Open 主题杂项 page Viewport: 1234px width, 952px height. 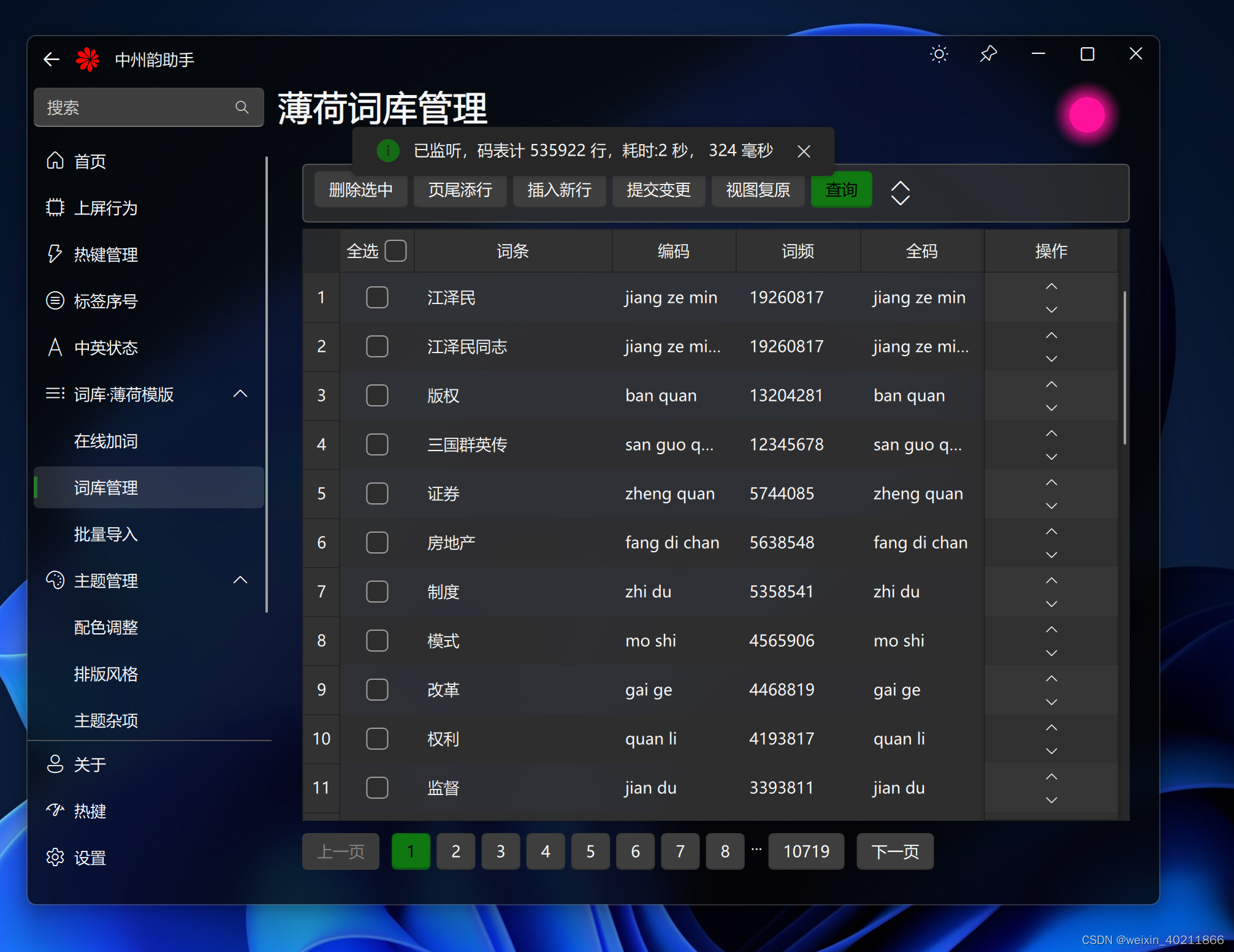point(148,720)
